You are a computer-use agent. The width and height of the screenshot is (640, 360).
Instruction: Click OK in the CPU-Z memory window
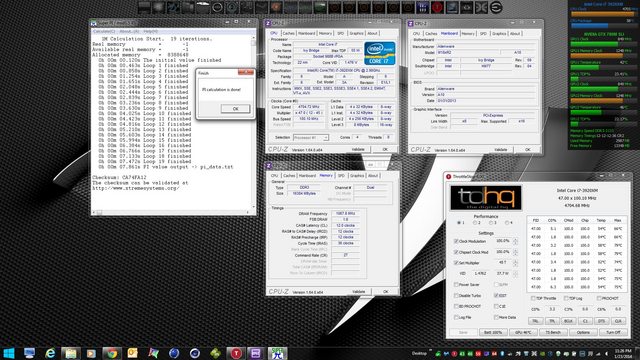(385, 291)
